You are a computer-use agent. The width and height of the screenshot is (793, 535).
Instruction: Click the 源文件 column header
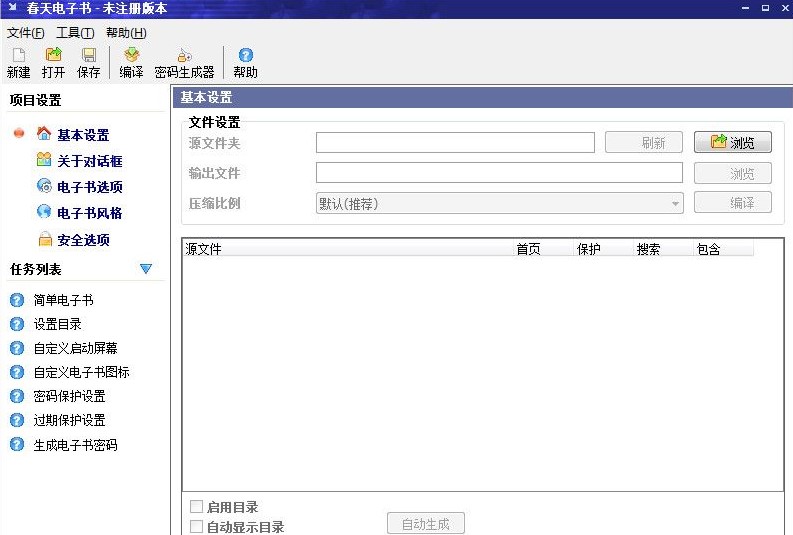click(348, 249)
